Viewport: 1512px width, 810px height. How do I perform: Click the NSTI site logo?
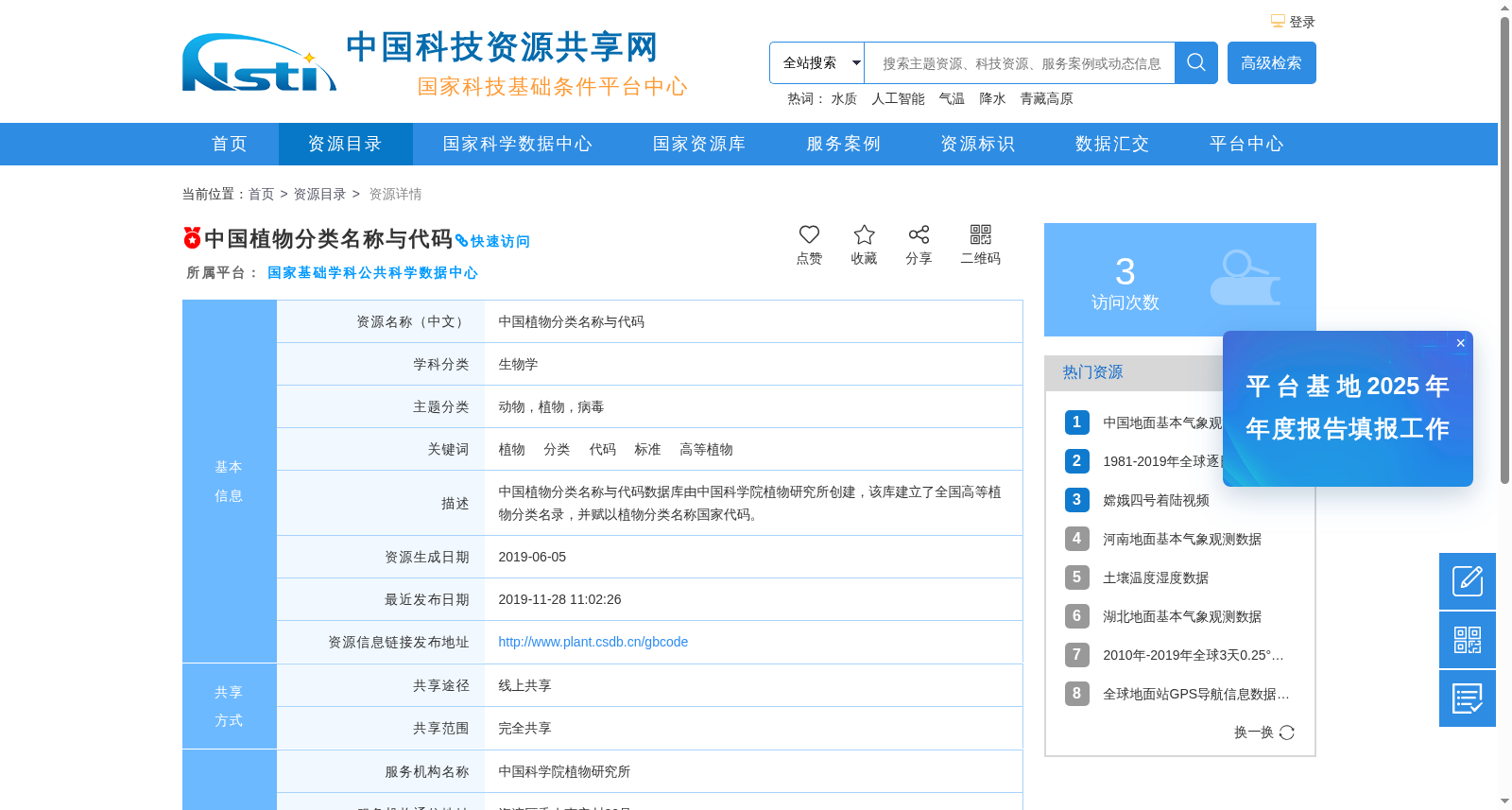[259, 63]
